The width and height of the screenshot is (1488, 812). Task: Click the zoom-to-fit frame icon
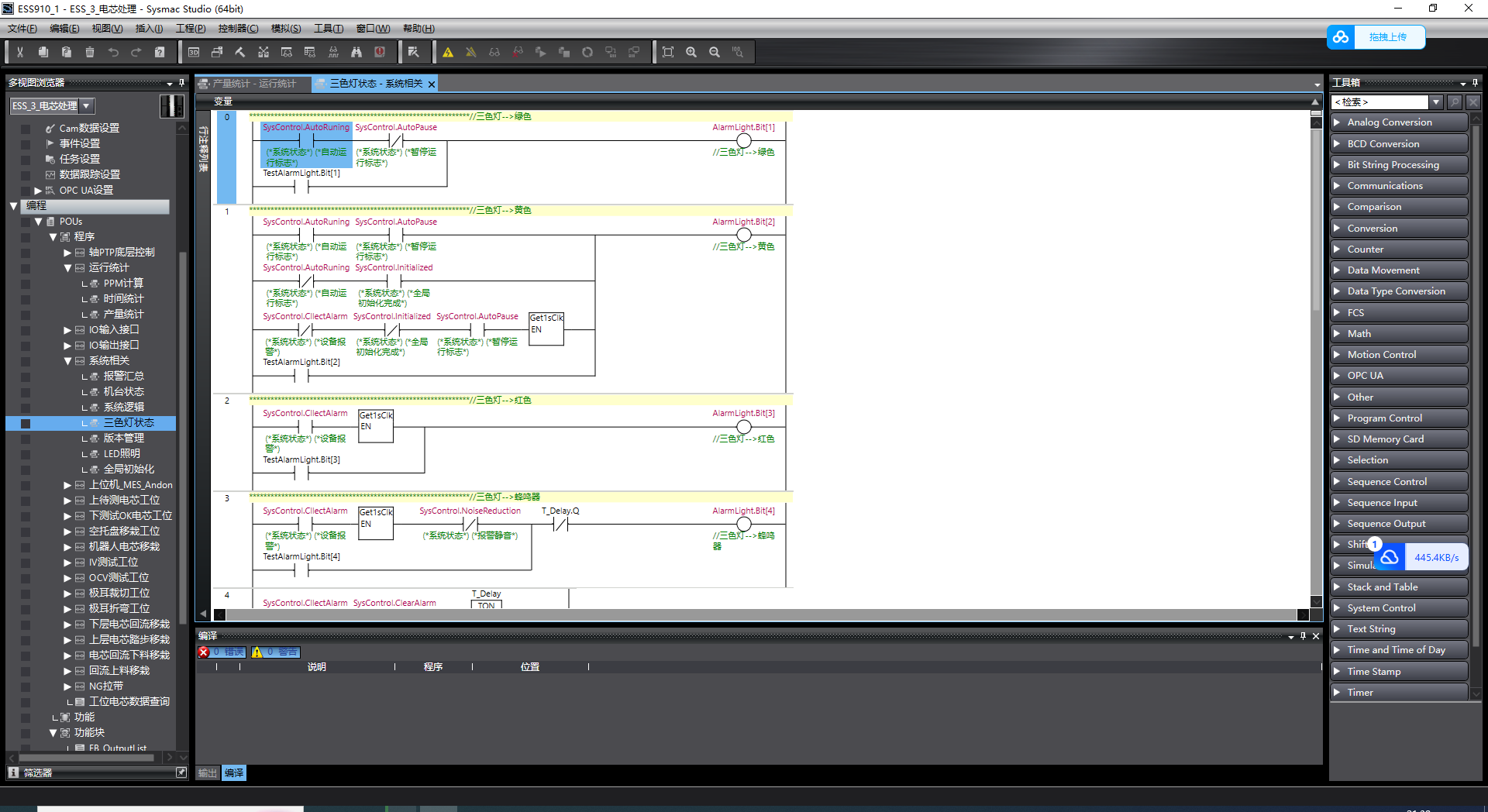click(x=668, y=52)
